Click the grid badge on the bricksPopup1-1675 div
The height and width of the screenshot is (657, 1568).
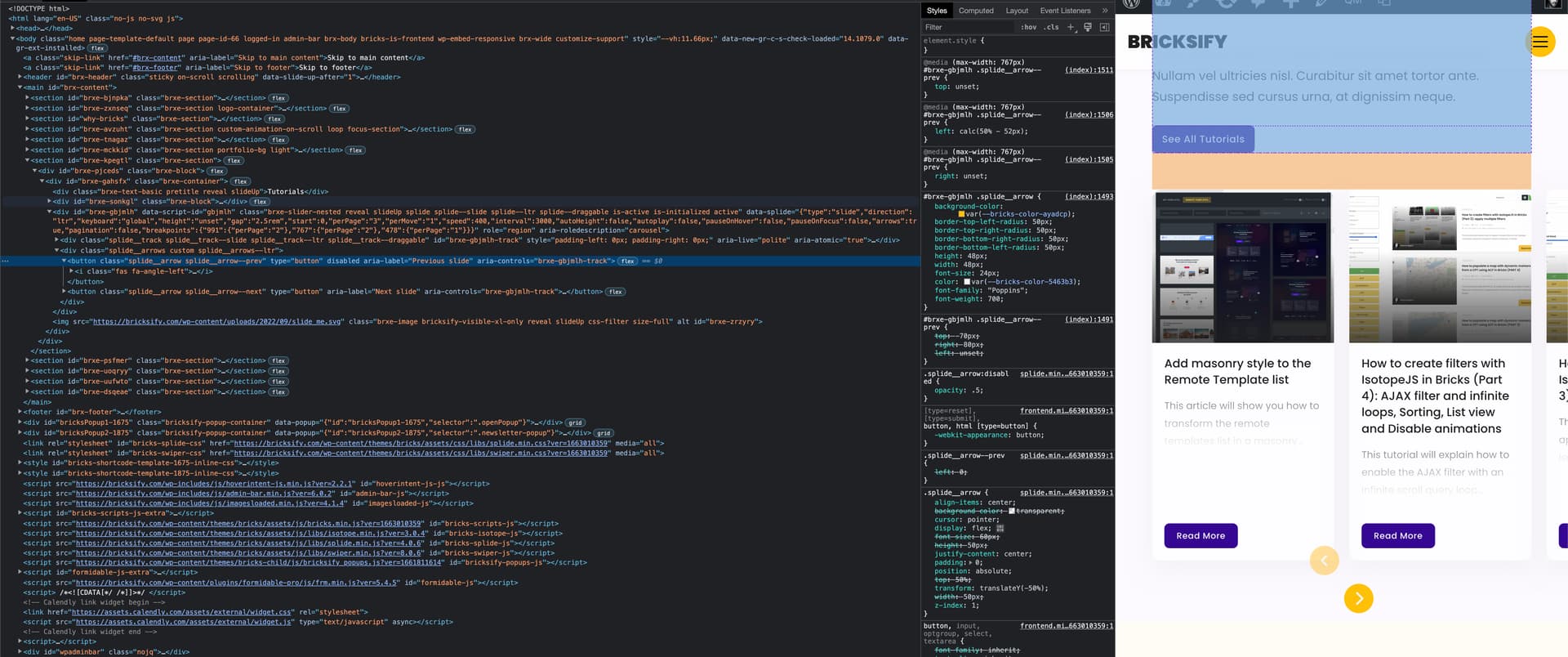click(576, 423)
